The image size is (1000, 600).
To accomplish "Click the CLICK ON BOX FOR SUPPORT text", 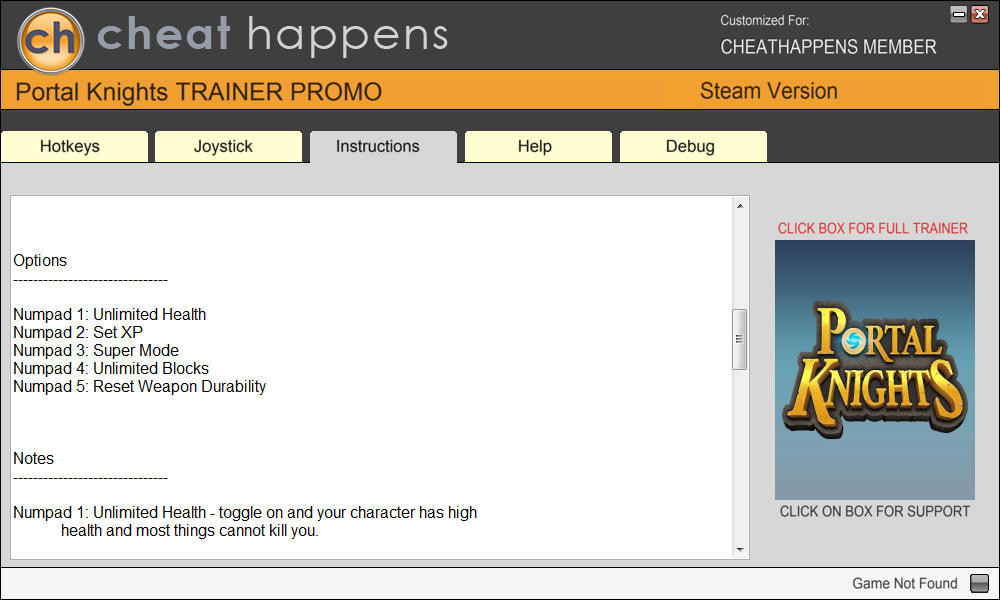I will click(874, 511).
